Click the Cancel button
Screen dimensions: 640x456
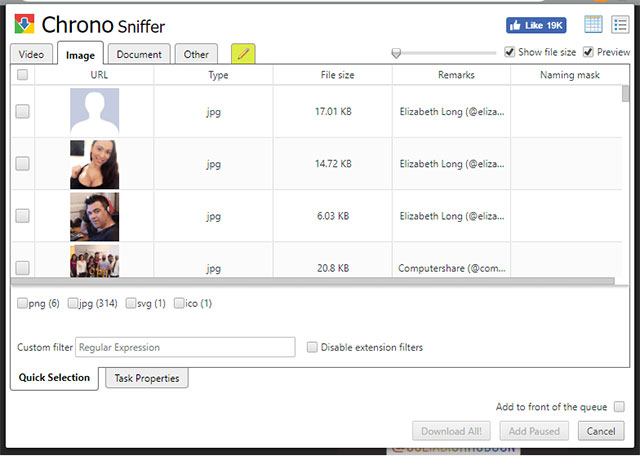[x=601, y=431]
